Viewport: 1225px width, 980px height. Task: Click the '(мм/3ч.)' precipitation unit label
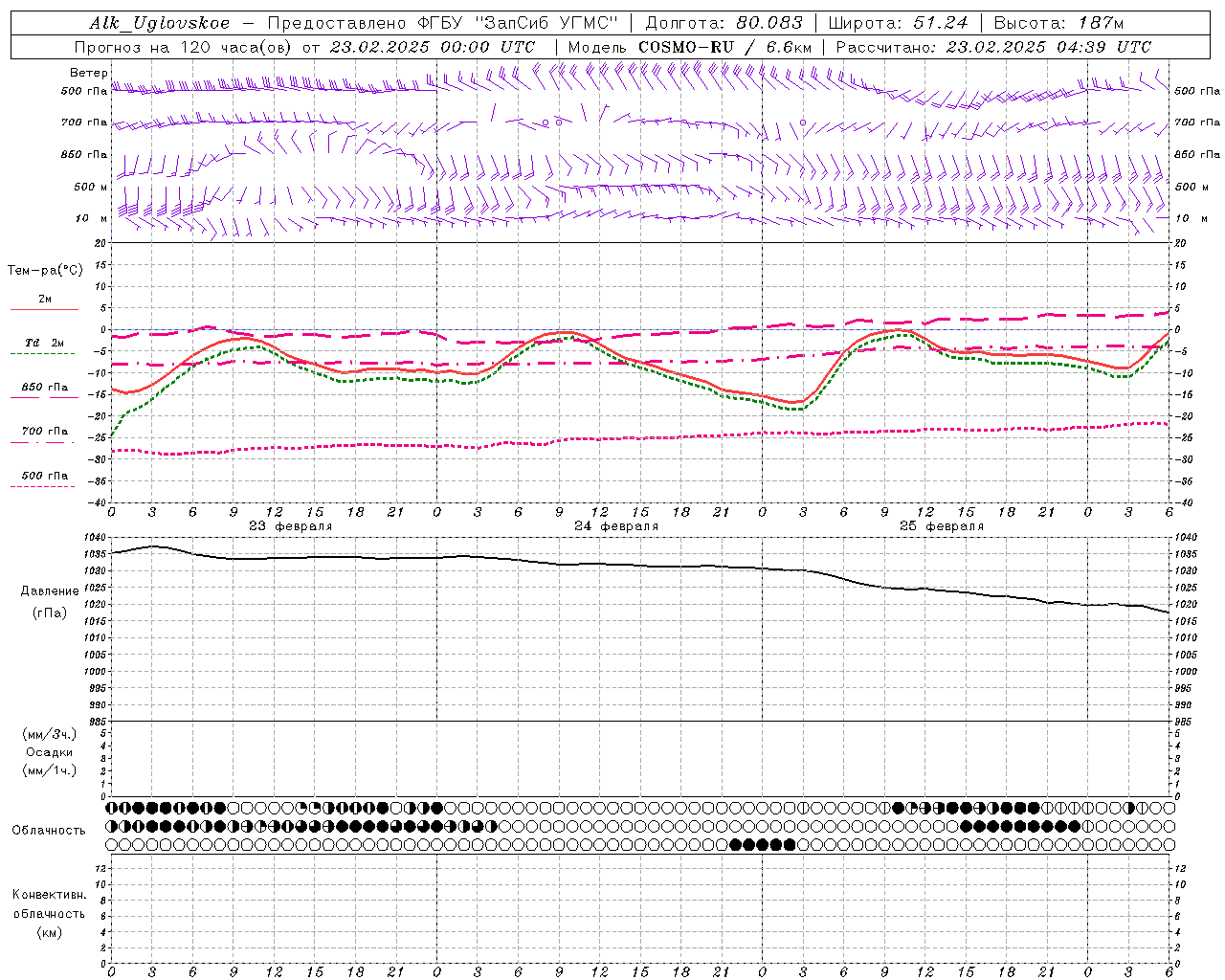[50, 734]
